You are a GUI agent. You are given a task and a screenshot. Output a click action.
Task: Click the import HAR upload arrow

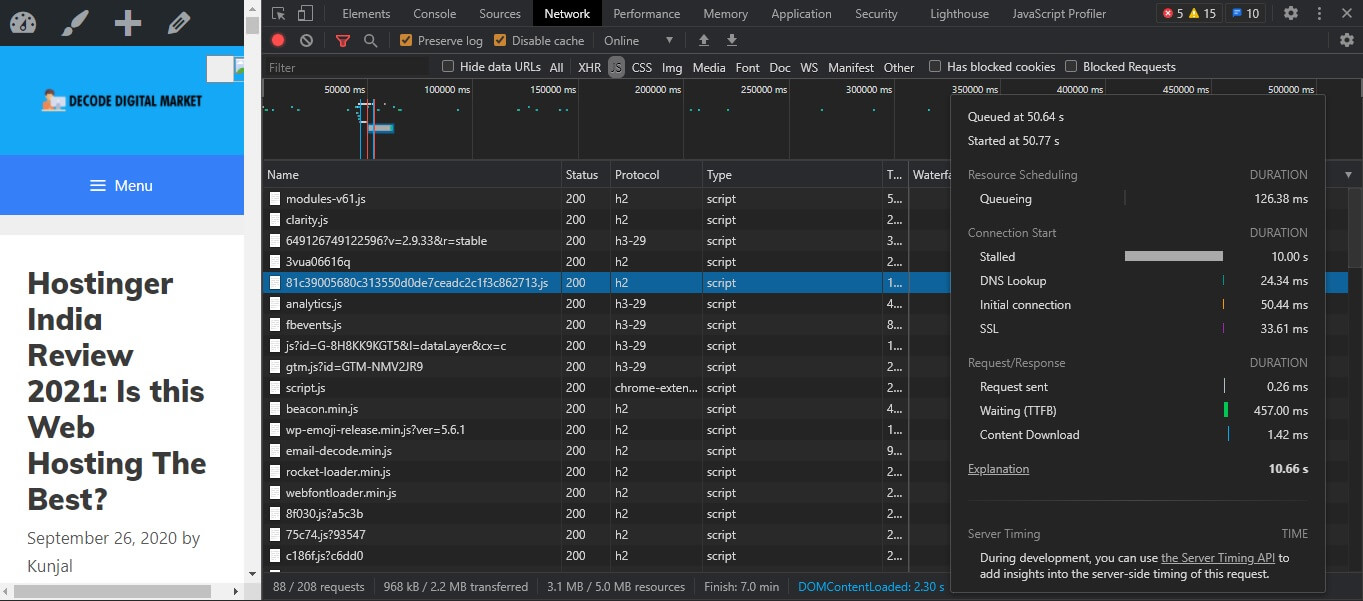pyautogui.click(x=704, y=40)
